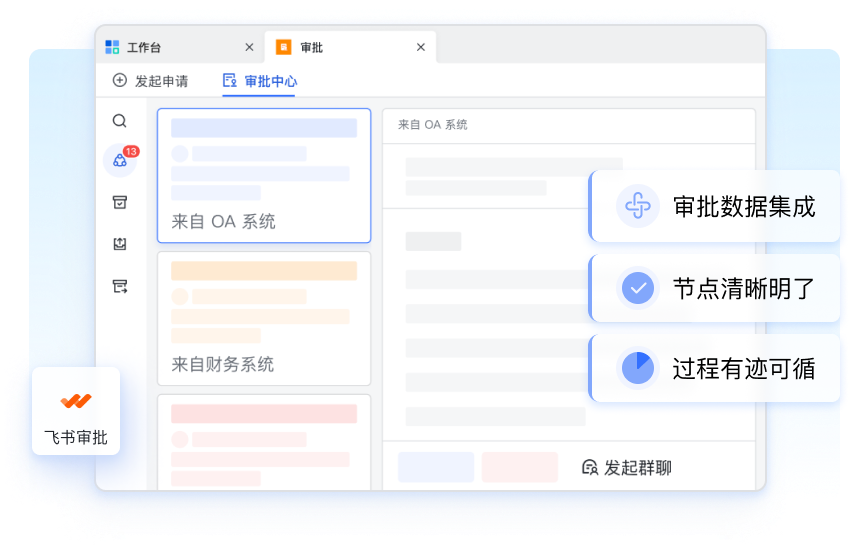Open the 发起申请 menu item
Image resolution: width=850 pixels, height=548 pixels.
[x=150, y=81]
